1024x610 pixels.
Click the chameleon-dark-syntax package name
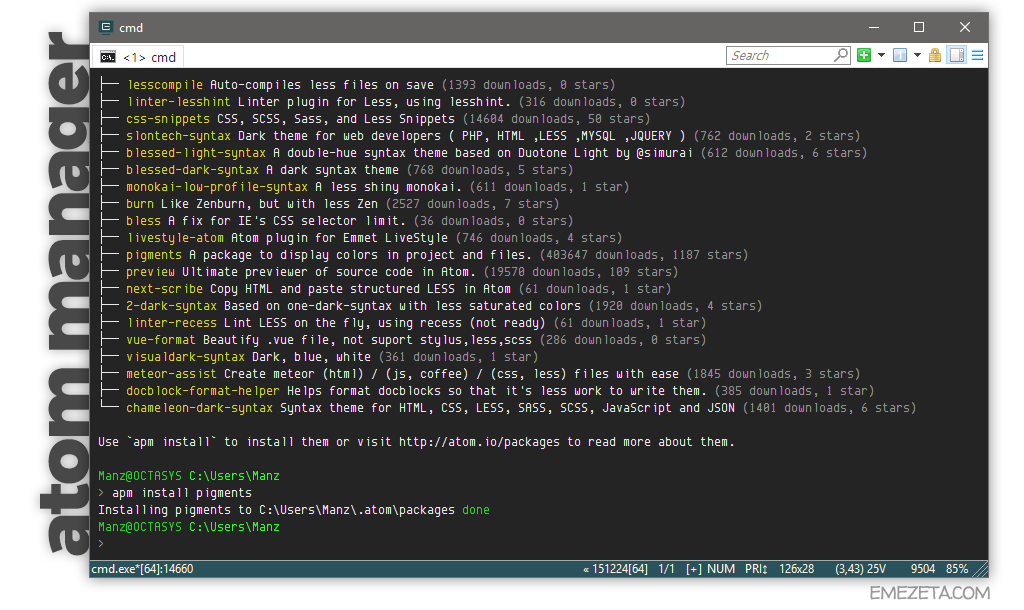(199, 408)
